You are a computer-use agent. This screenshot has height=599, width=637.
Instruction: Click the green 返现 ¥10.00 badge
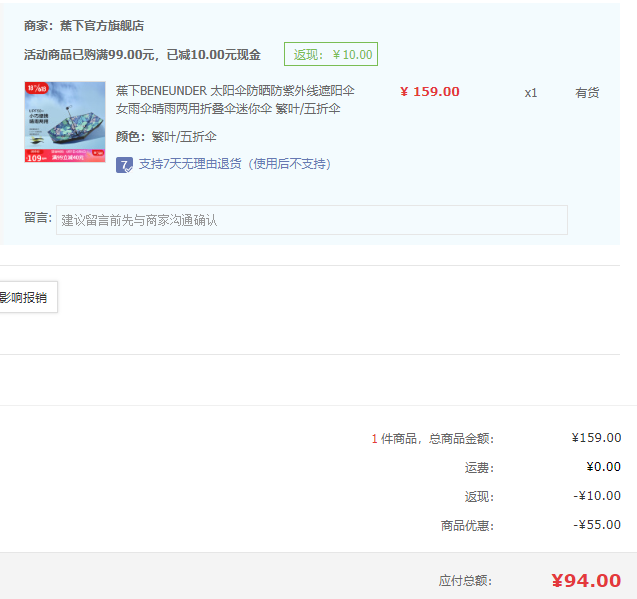pos(331,54)
